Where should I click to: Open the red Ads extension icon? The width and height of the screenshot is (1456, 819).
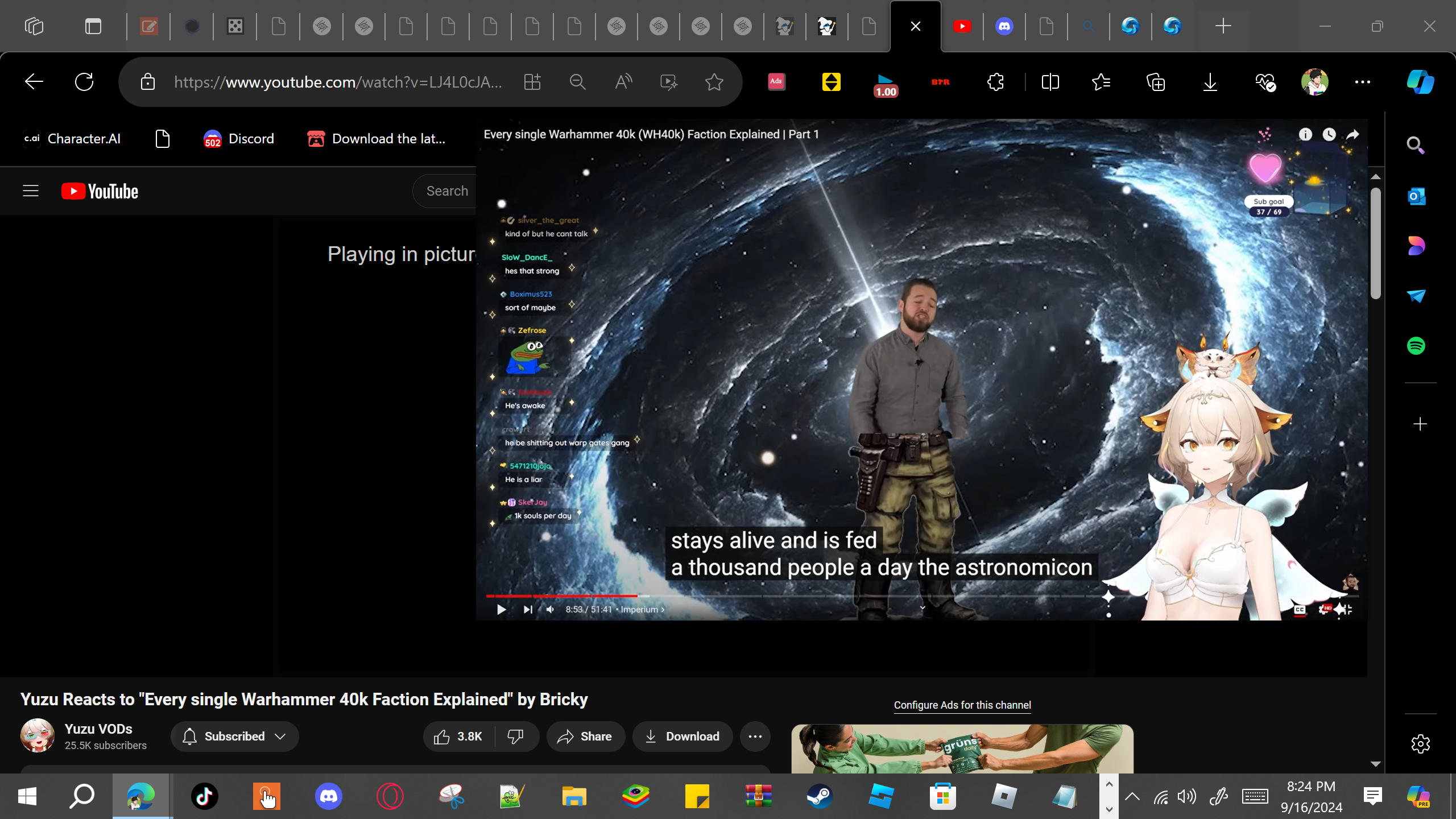pos(776,82)
